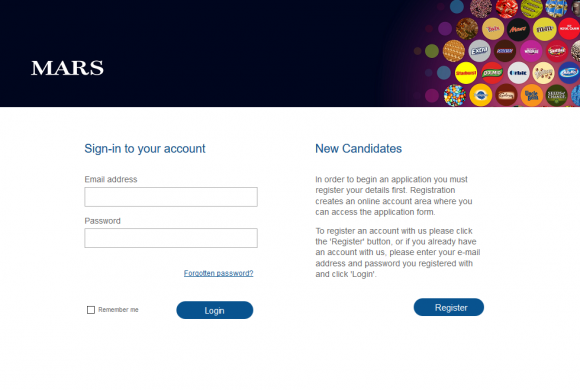Viewport: 580px width, 390px height.
Task: Select the Dolmio brand circle
Action: click(x=492, y=73)
